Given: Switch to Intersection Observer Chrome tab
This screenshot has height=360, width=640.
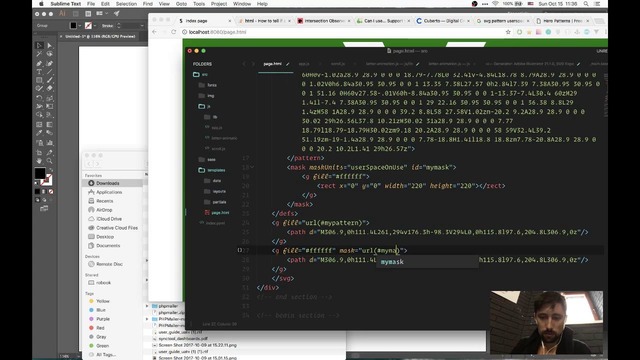Looking at the screenshot, I should tap(324, 20).
